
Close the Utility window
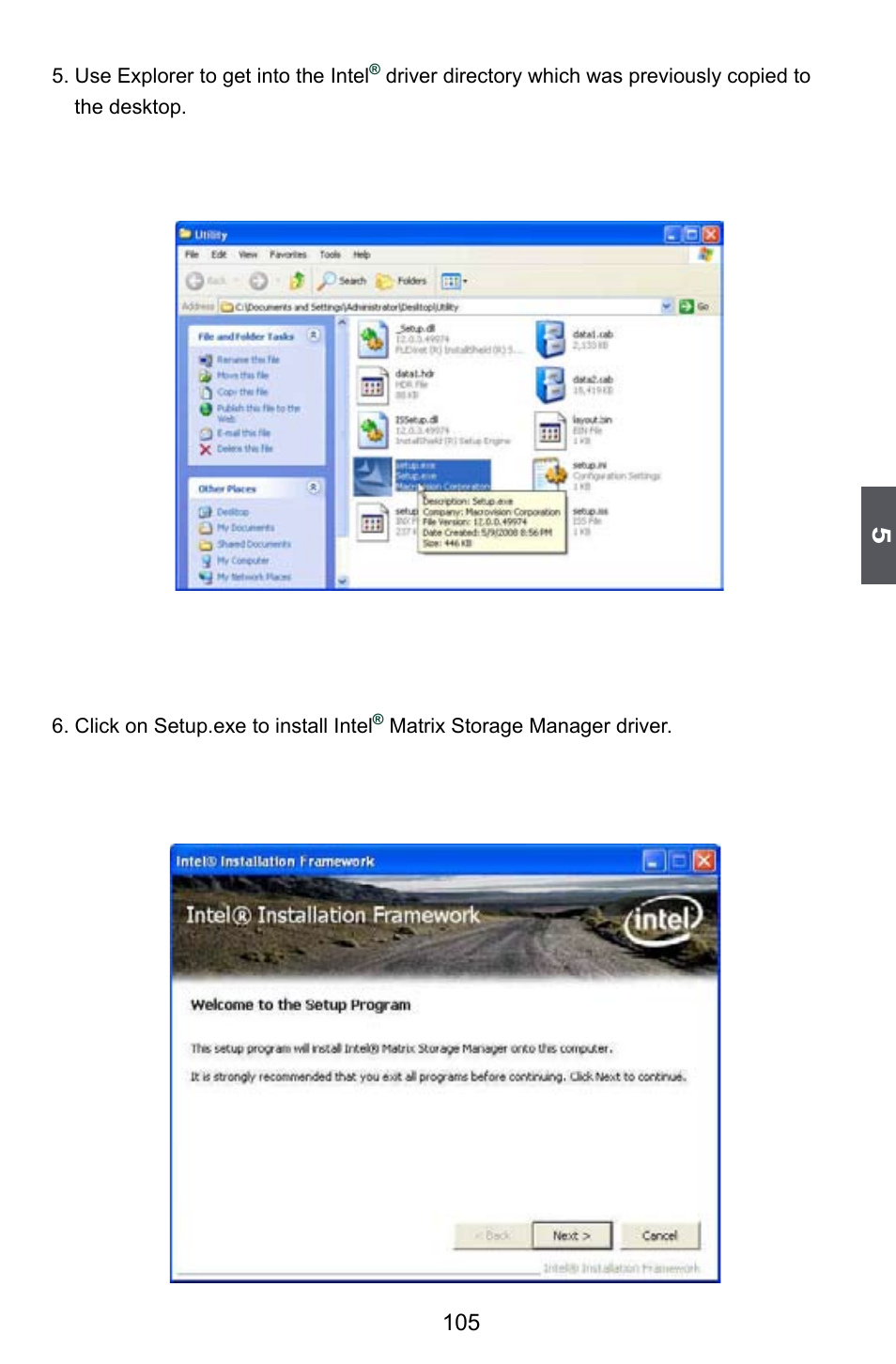711,234
